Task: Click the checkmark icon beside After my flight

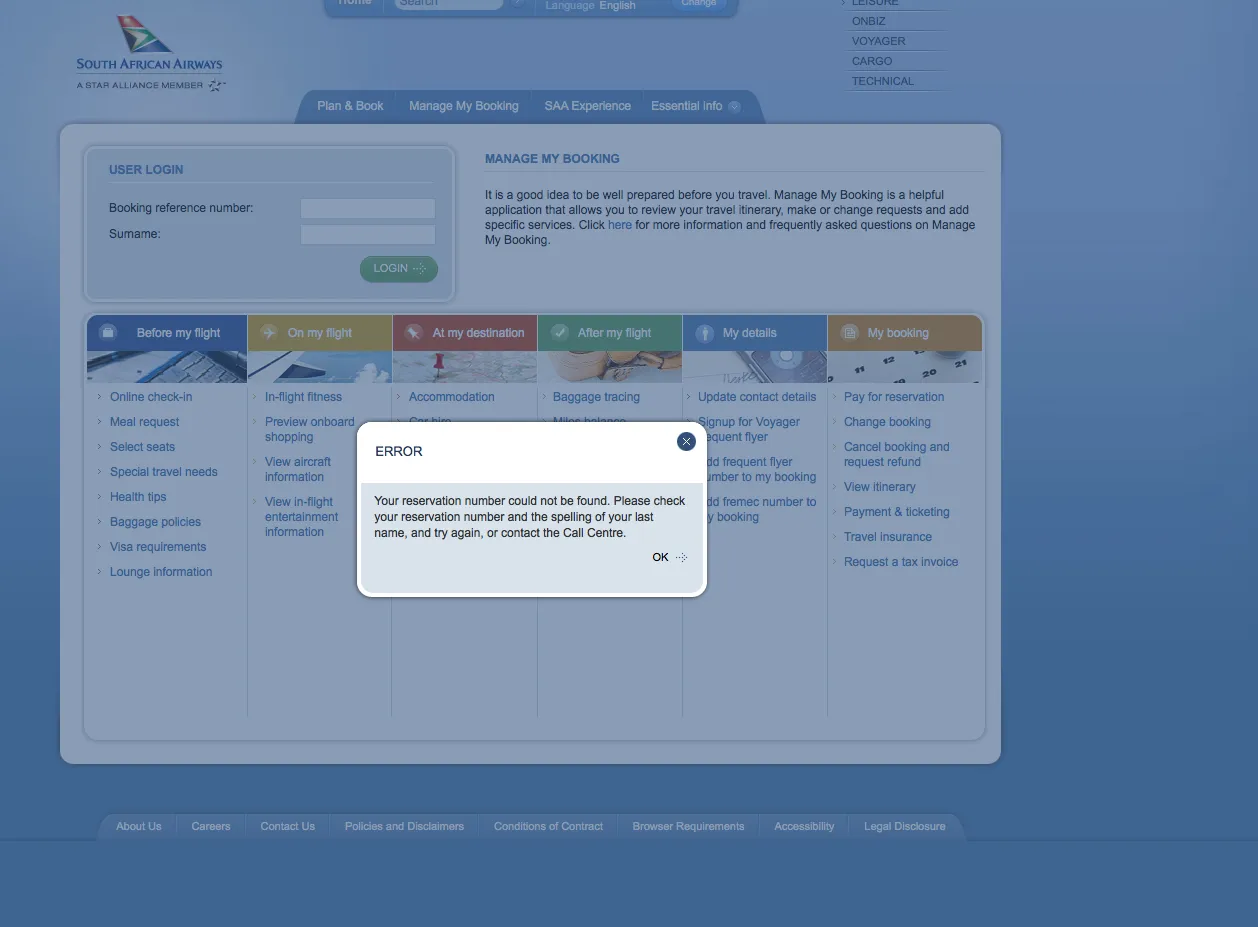Action: (560, 332)
